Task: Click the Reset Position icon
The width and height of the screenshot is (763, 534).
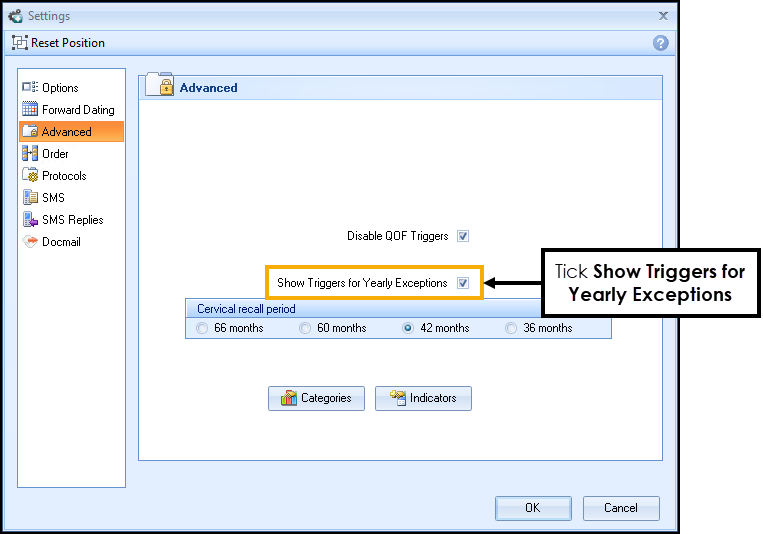Action: [x=19, y=43]
